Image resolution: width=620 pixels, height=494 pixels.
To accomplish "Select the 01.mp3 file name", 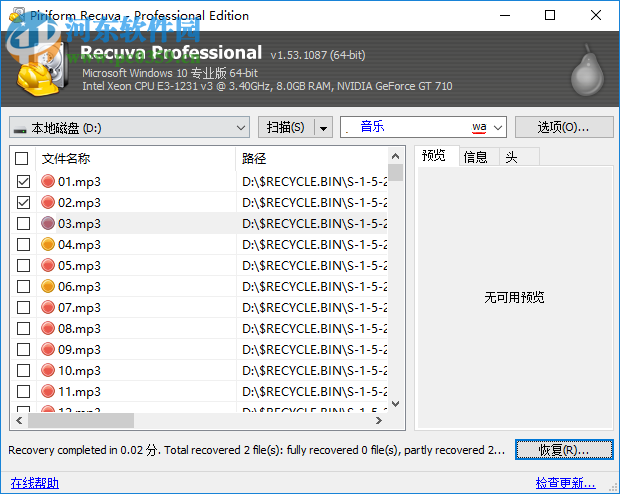I will tap(79, 182).
